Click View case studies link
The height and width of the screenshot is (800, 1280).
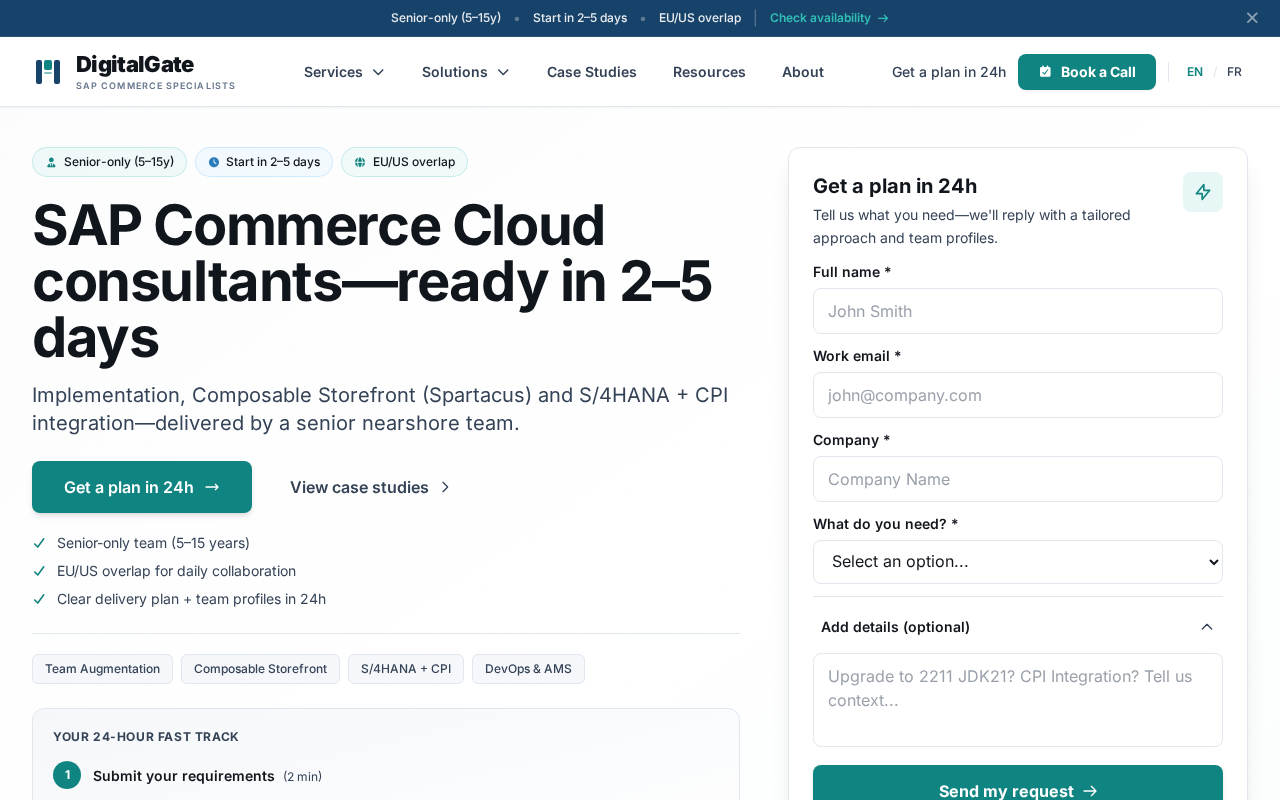tap(370, 487)
